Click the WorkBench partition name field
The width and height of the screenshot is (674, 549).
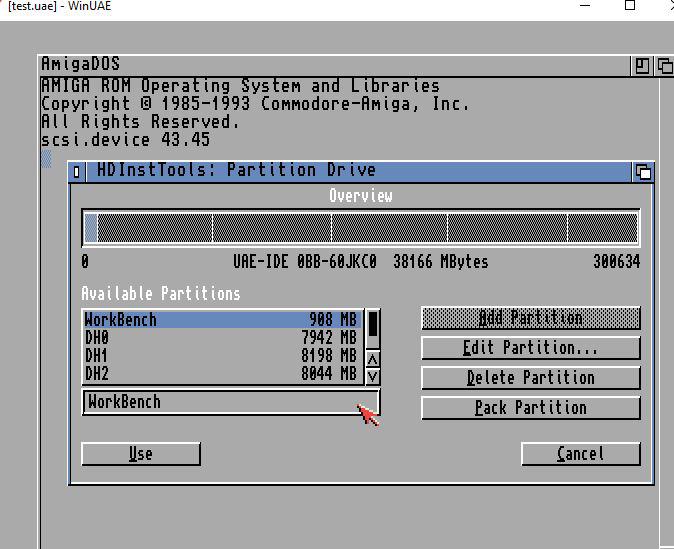click(x=231, y=402)
